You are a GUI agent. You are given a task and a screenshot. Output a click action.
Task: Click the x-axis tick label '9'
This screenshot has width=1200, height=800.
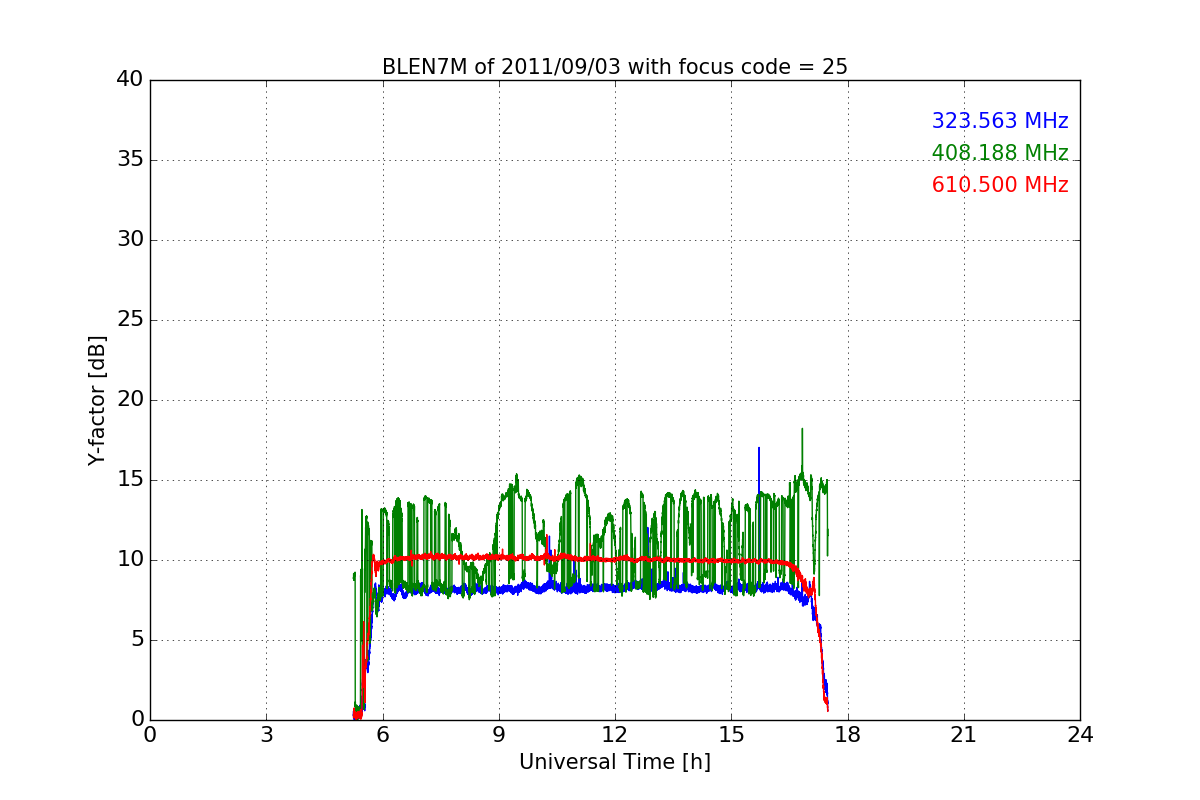pos(499,734)
